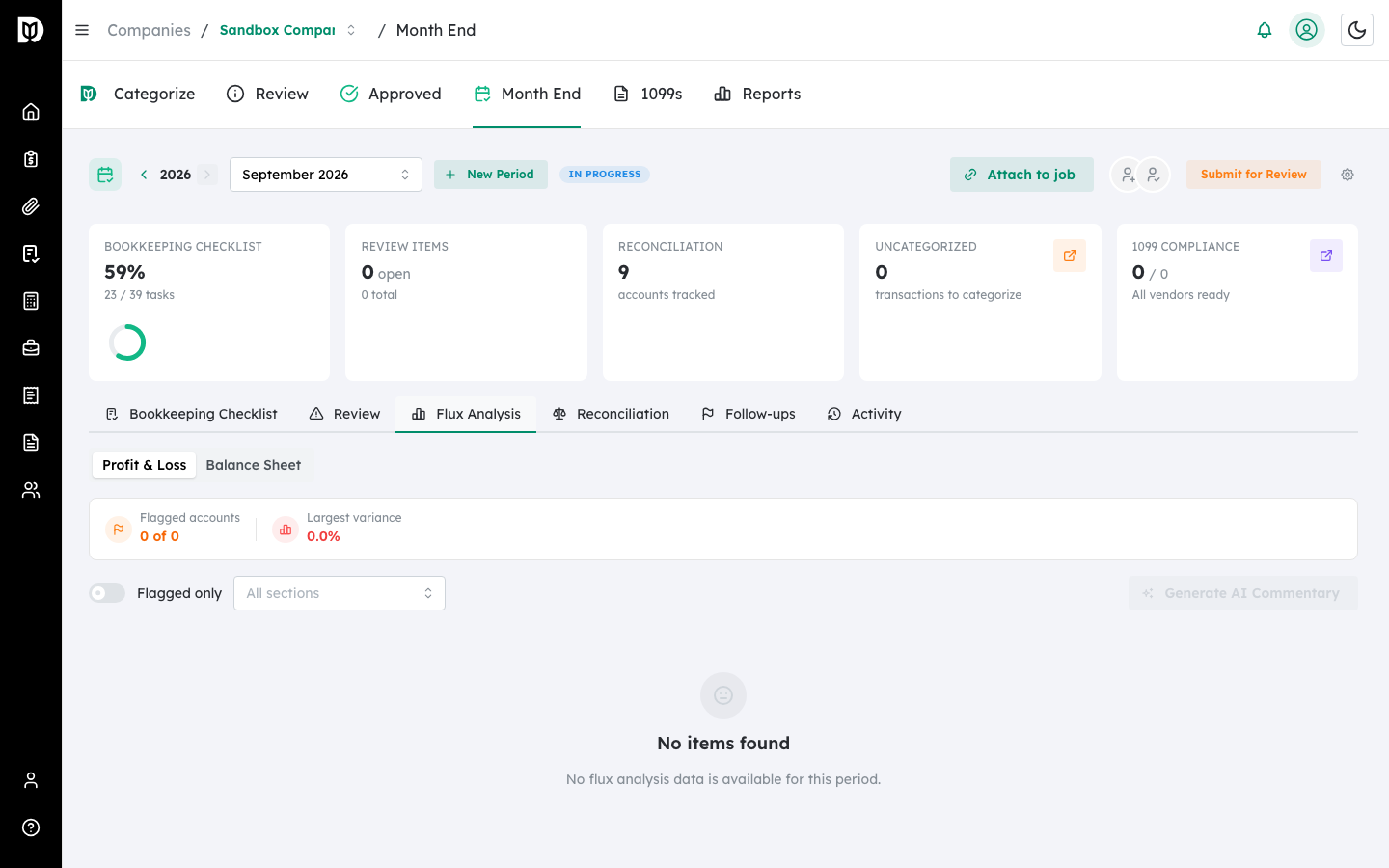Open the 1099s tab
This screenshot has width=1389, height=868.
(x=648, y=94)
